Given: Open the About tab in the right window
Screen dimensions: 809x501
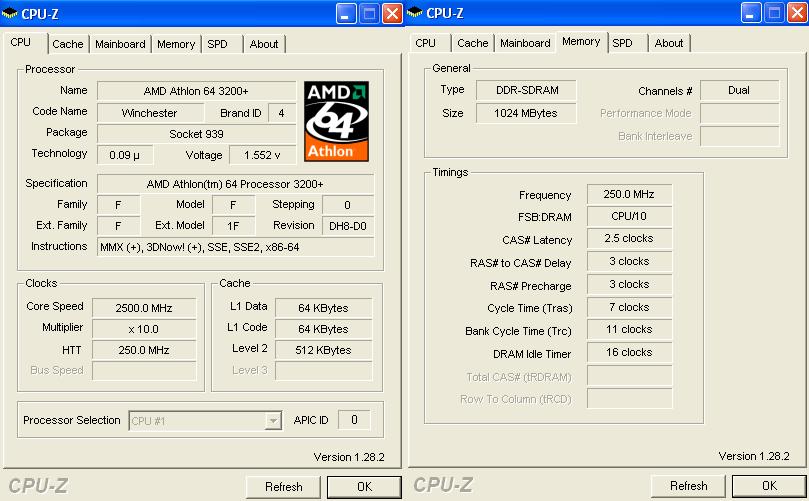Looking at the screenshot, I should (x=669, y=43).
